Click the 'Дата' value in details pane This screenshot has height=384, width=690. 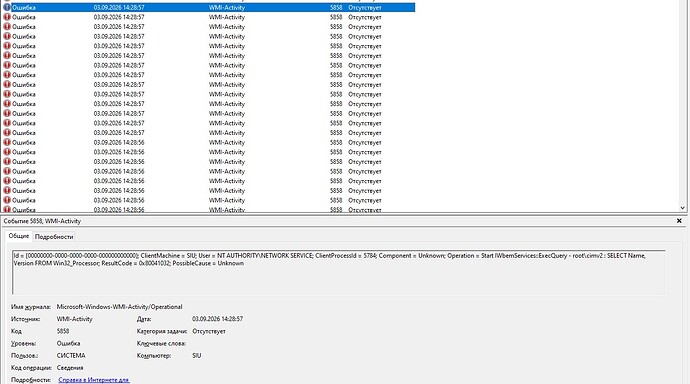tap(217, 319)
